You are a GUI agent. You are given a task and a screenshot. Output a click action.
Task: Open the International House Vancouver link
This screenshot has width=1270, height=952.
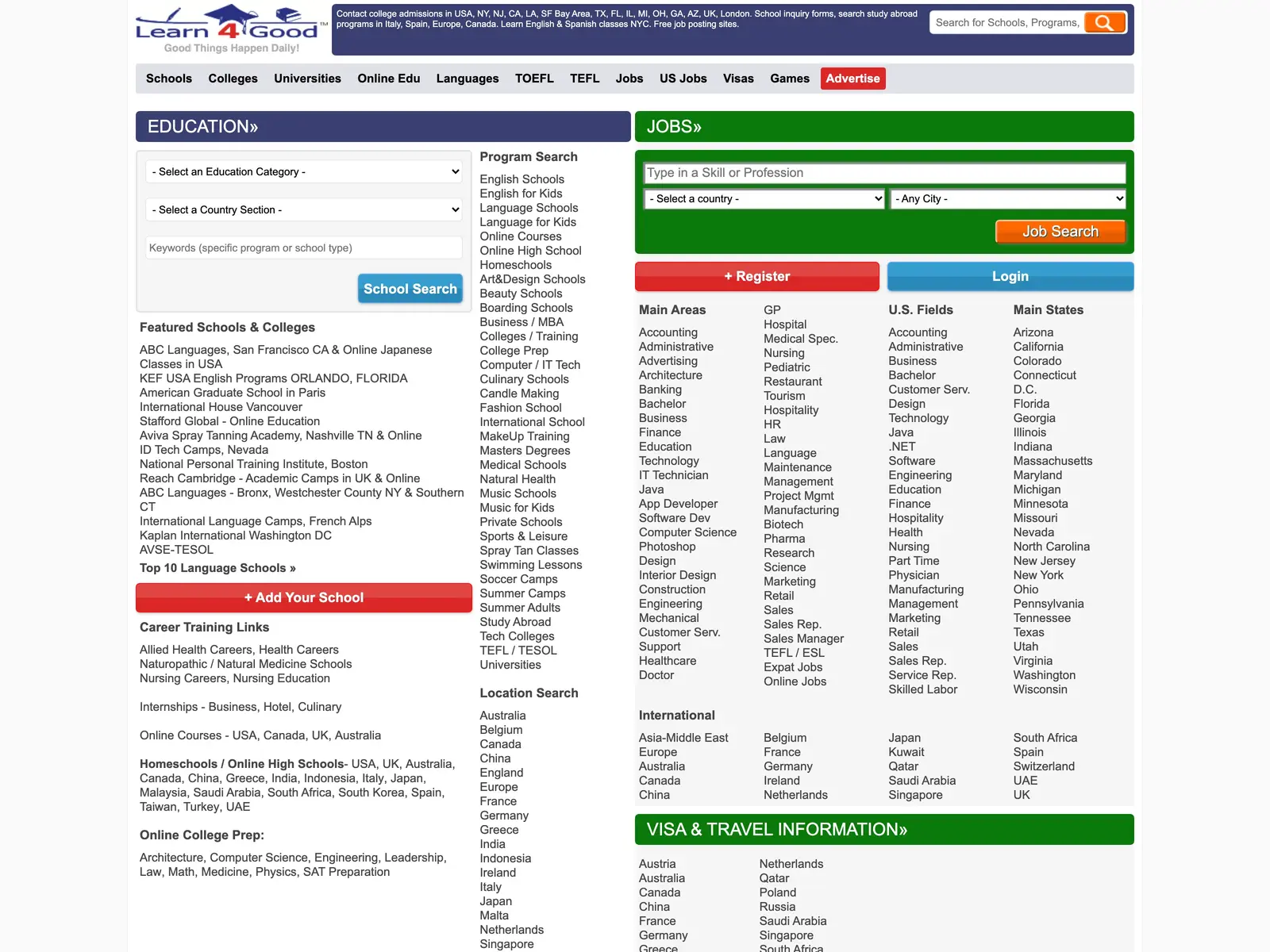[x=221, y=407]
